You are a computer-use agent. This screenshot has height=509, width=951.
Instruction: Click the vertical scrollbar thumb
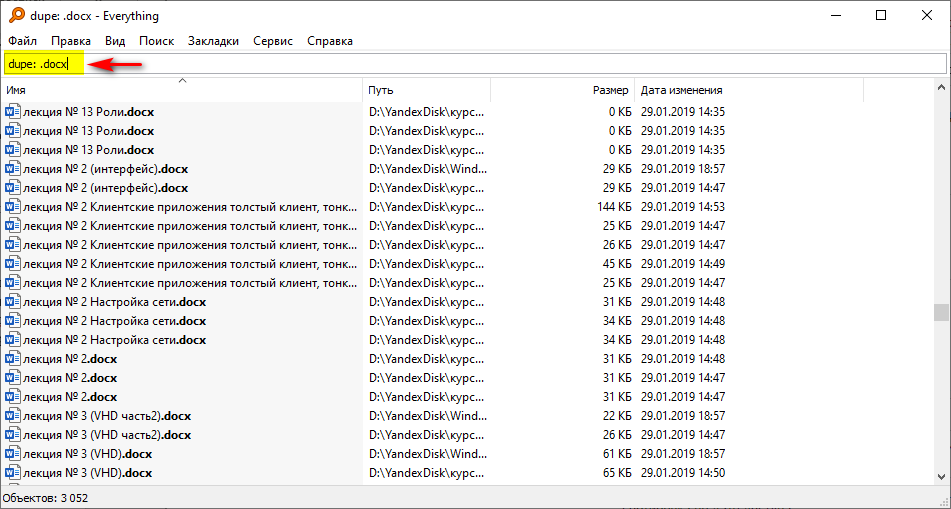tap(941, 313)
